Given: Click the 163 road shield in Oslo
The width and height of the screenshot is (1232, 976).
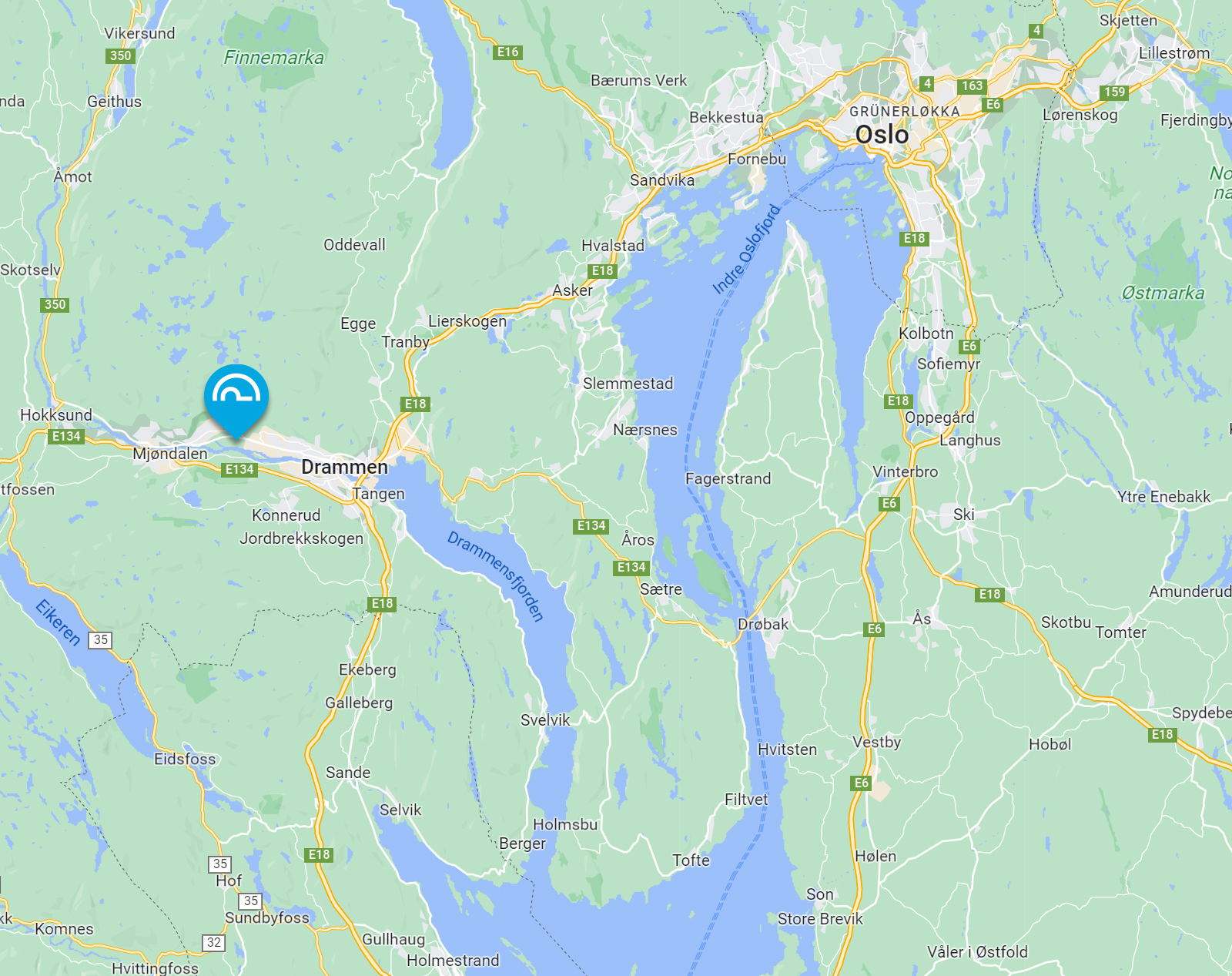Looking at the screenshot, I should point(972,86).
